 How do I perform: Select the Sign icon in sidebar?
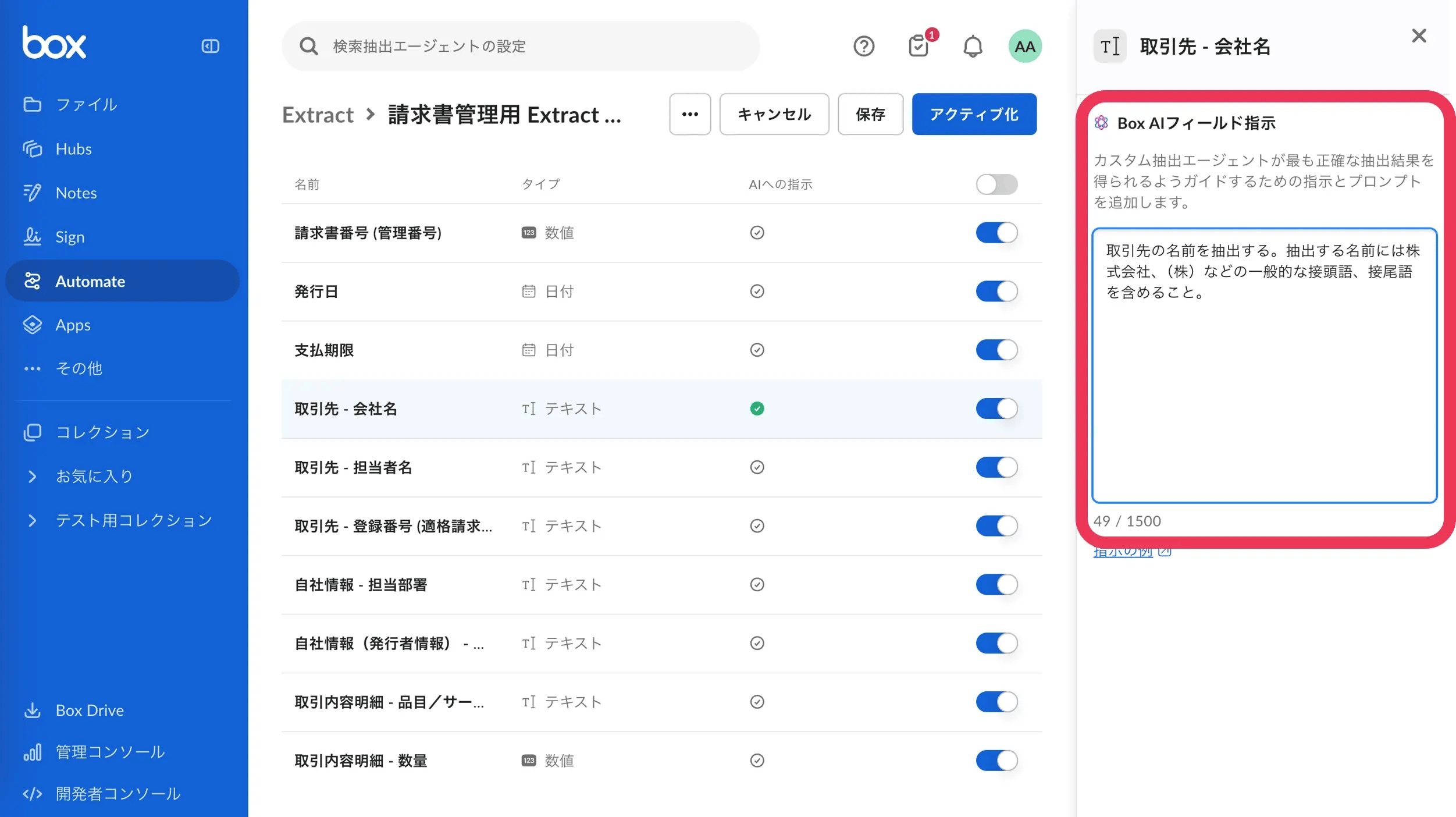click(x=33, y=237)
